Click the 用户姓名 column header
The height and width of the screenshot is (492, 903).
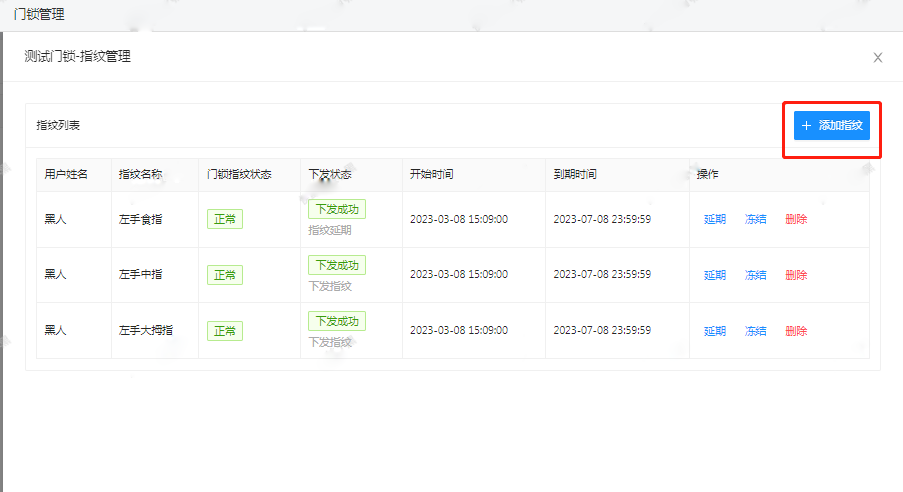tap(66, 174)
